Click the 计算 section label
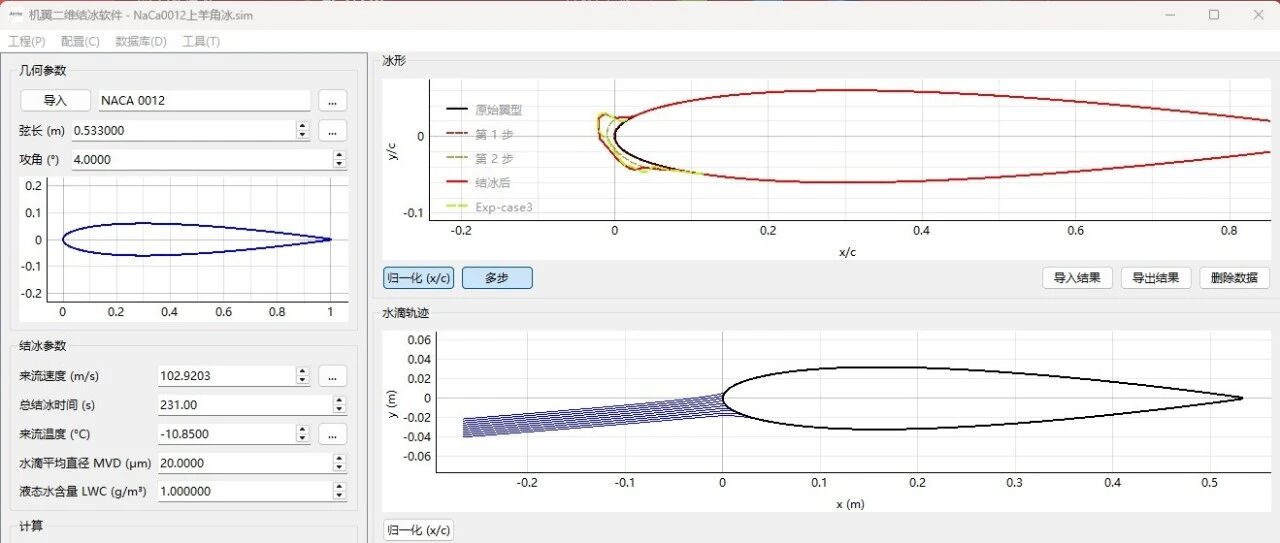1280x543 pixels. pos(31,526)
